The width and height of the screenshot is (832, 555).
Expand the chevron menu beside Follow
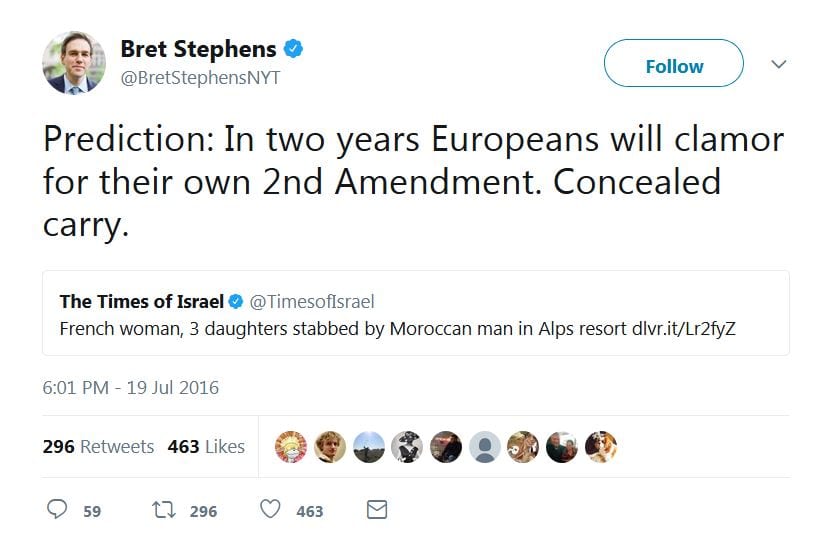[x=780, y=65]
